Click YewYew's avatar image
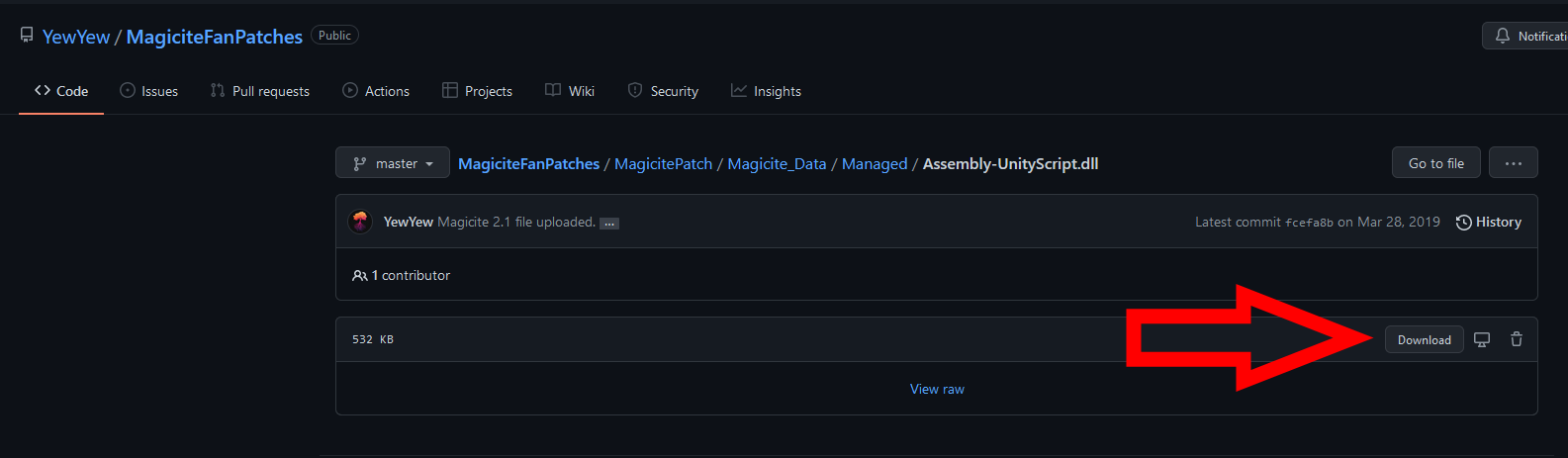Image resolution: width=1568 pixels, height=458 pixels. pos(360,222)
